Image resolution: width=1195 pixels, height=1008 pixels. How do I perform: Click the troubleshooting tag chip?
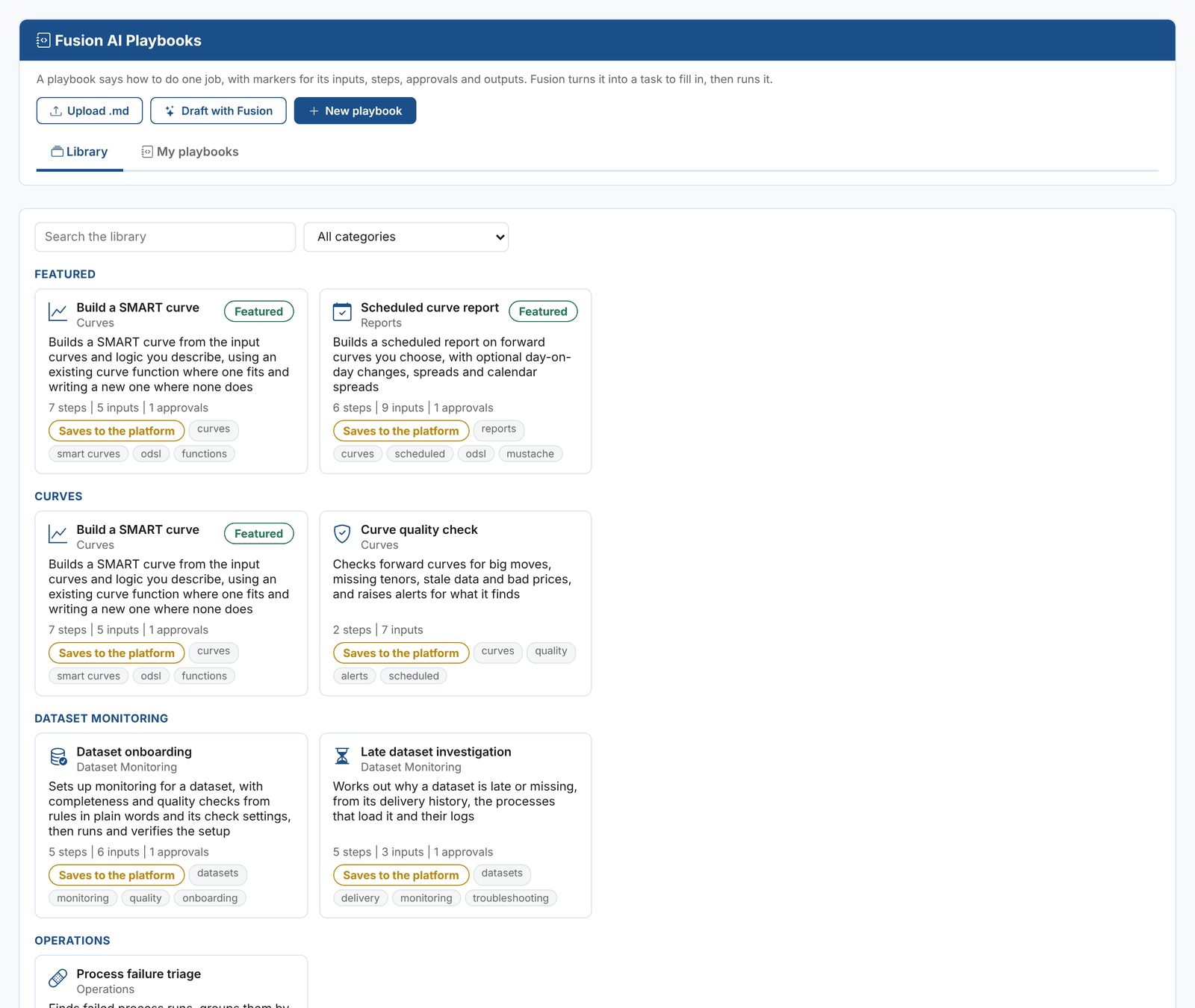511,898
